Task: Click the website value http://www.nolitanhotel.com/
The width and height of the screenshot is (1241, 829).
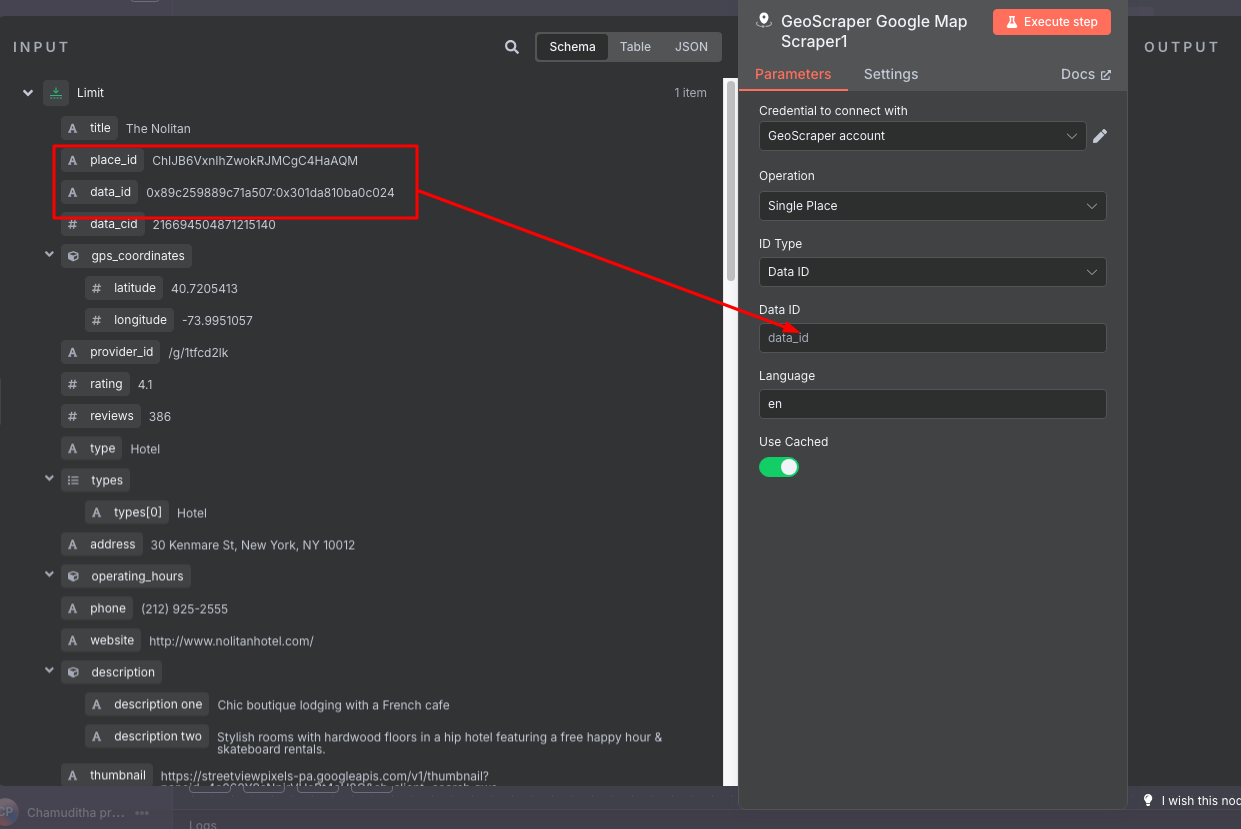Action: click(x=231, y=641)
